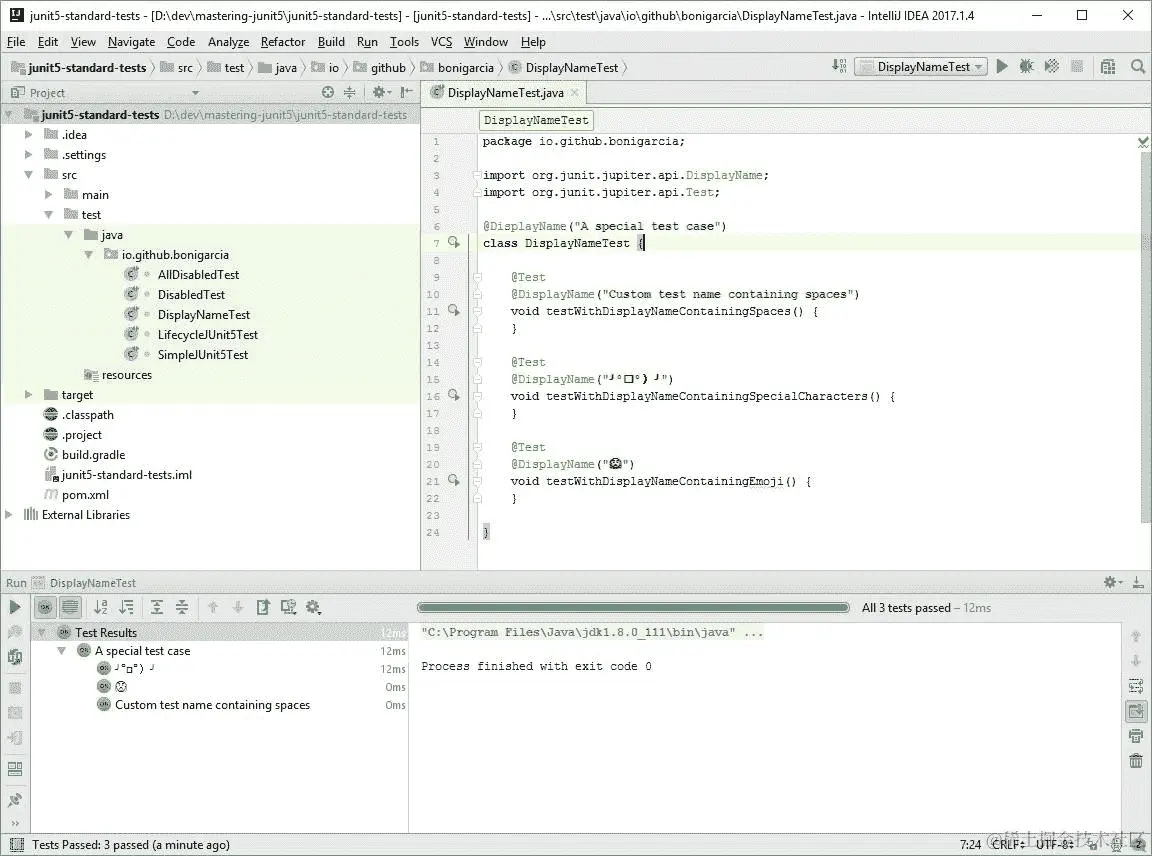Toggle auto-test rerun icon in Run sidebar
Image resolution: width=1152 pixels, height=856 pixels.
15,656
